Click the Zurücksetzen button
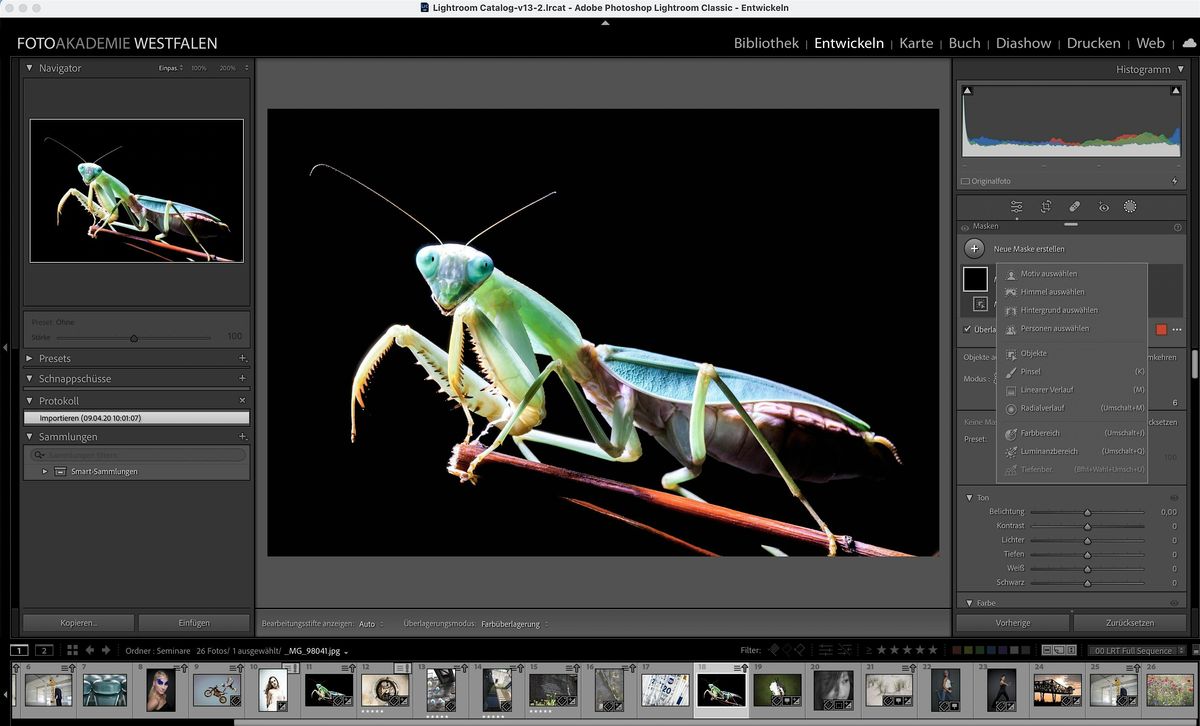Image resolution: width=1200 pixels, height=726 pixels. pos(1128,622)
